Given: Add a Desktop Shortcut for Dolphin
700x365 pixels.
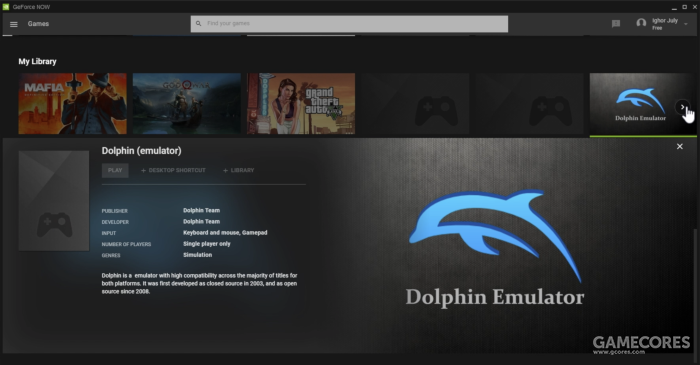Looking at the screenshot, I should 173,170.
